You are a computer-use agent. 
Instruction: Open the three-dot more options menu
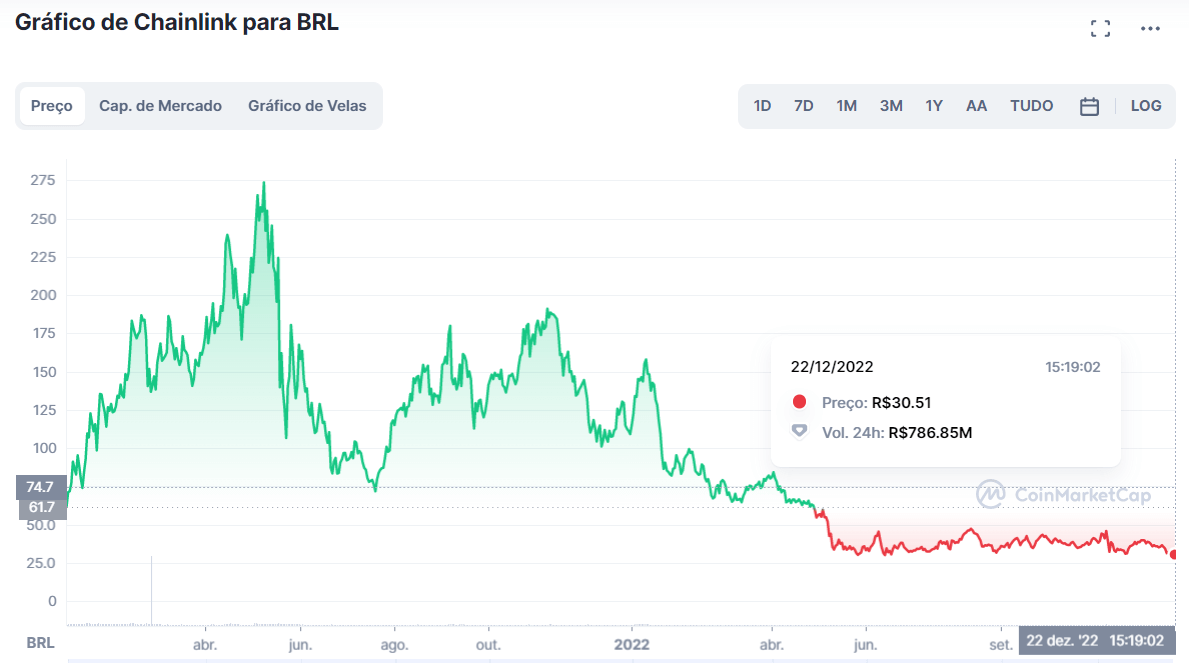tap(1150, 29)
